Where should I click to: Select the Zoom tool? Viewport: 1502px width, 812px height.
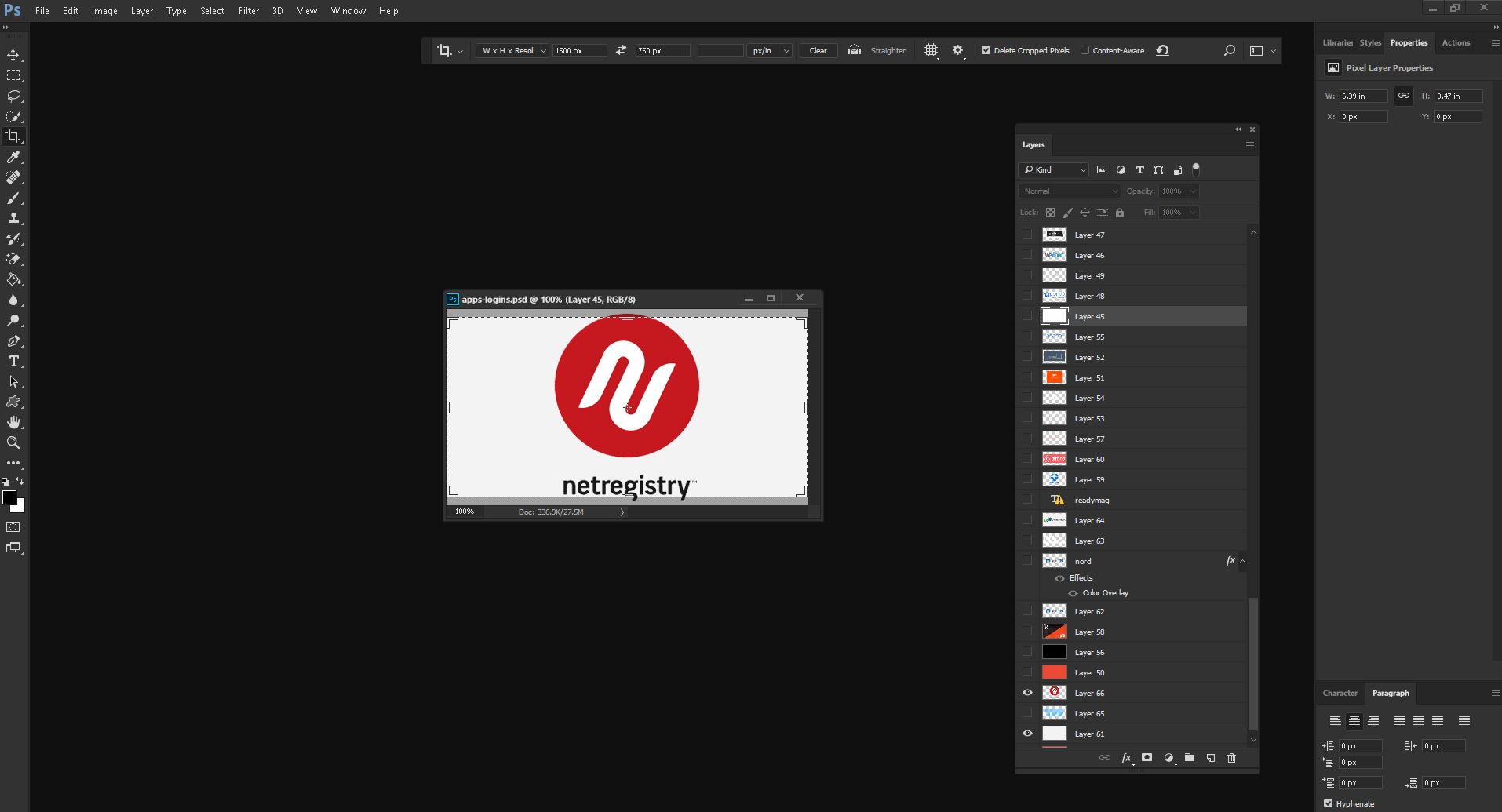[x=13, y=442]
